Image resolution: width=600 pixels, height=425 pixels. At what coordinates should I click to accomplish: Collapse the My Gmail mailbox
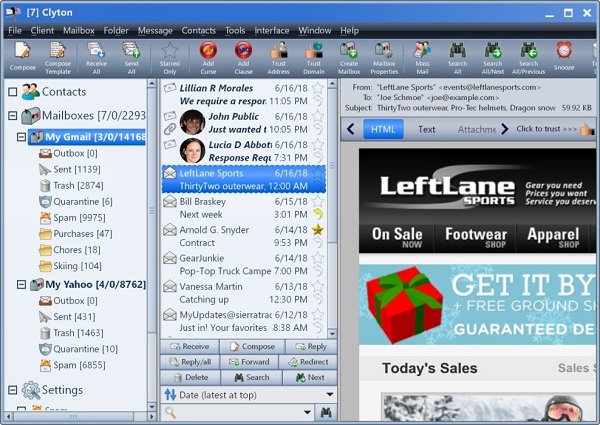[x=21, y=137]
